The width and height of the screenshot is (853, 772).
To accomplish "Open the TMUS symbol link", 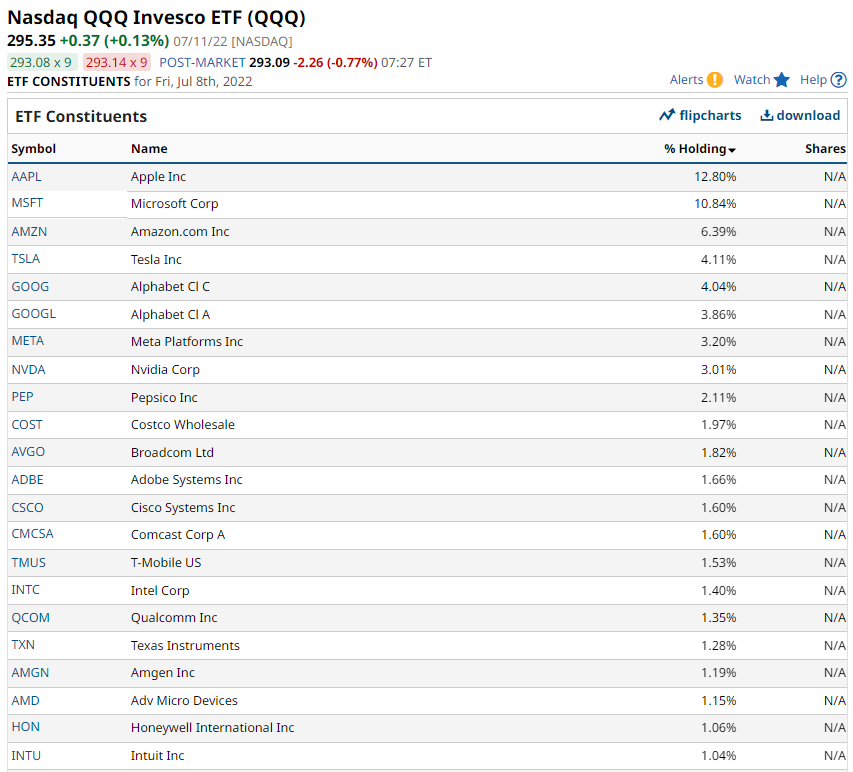I will pyautogui.click(x=28, y=562).
